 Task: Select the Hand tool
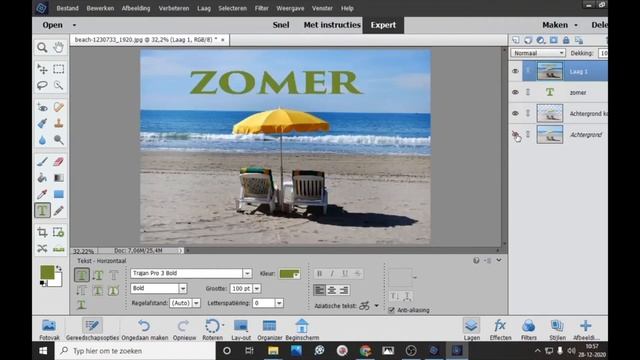point(58,47)
